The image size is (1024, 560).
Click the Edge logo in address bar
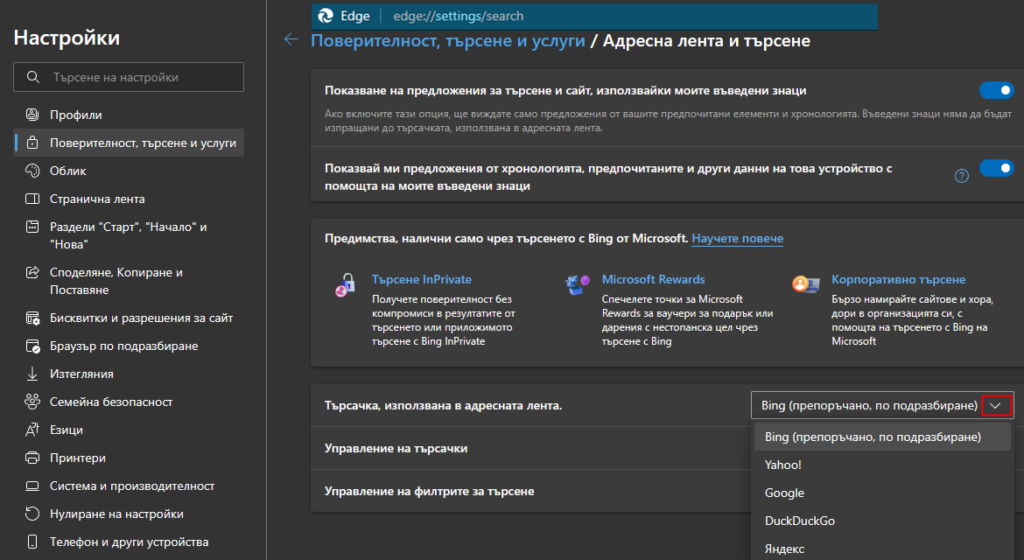click(x=325, y=16)
